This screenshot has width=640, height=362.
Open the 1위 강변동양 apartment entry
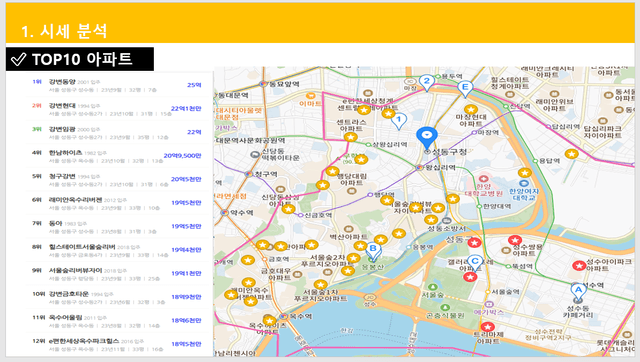117,85
